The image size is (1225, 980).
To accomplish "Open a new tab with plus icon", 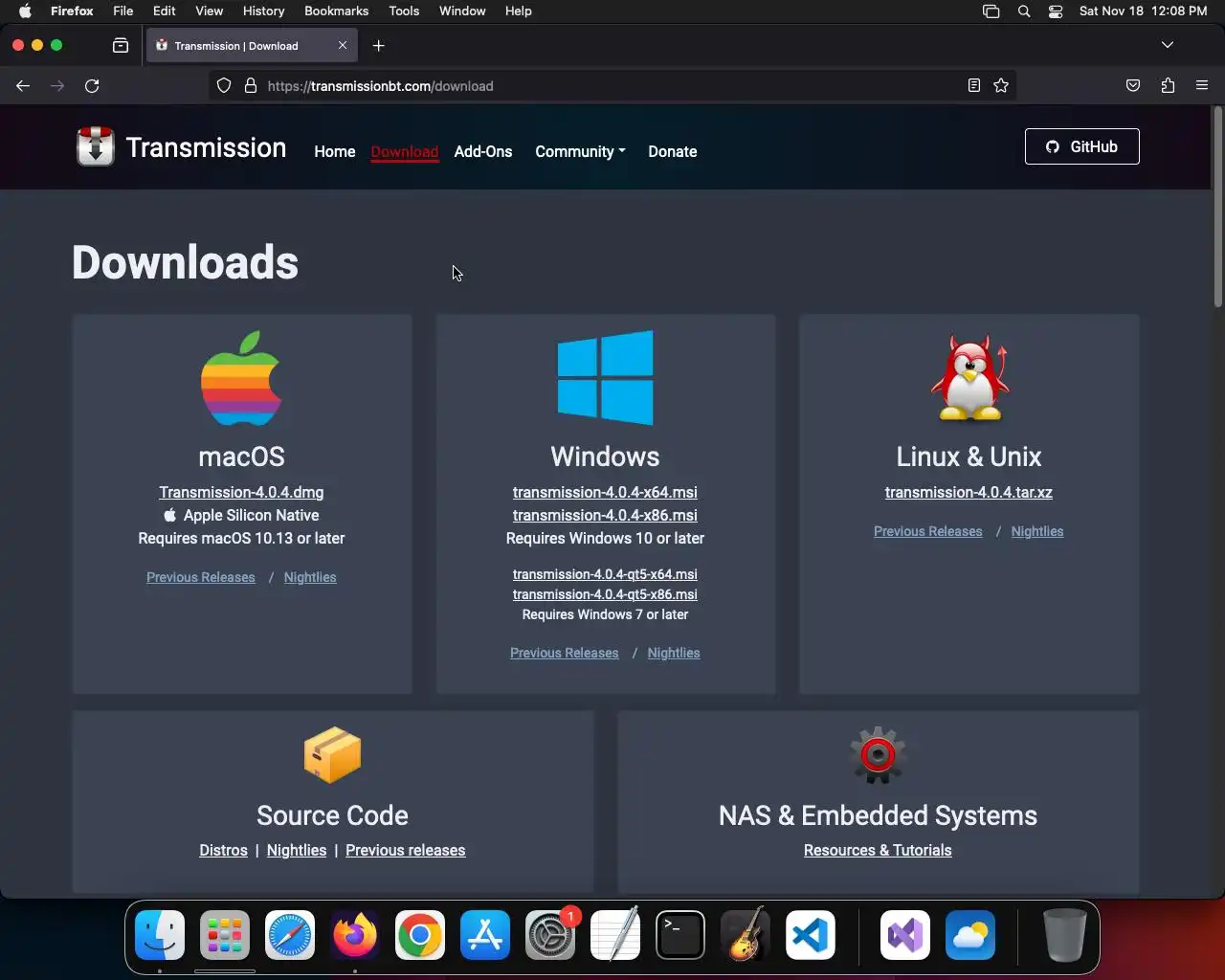I will point(379,45).
